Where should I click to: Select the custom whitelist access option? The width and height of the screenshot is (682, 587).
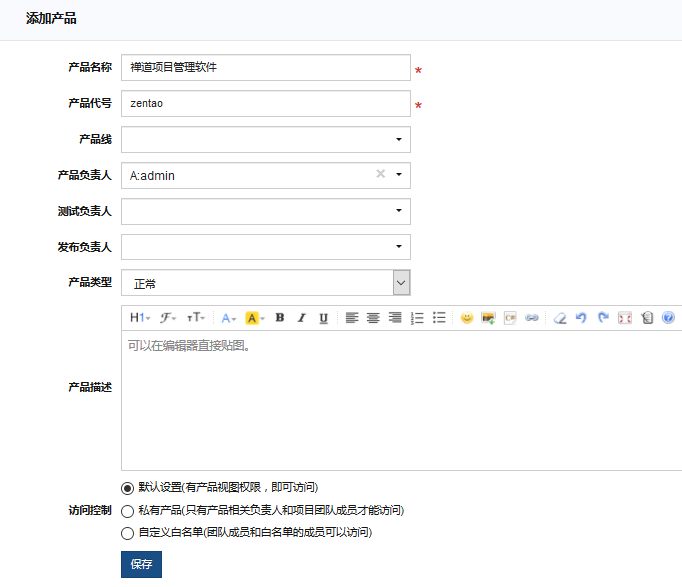click(127, 533)
